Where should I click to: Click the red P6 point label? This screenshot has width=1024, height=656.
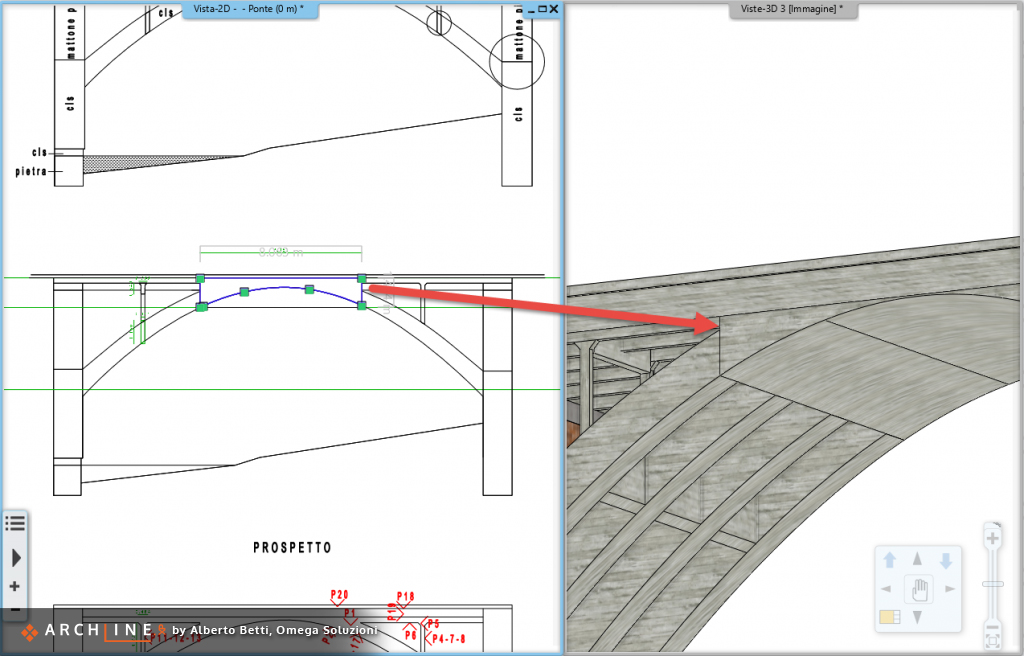coord(410,635)
